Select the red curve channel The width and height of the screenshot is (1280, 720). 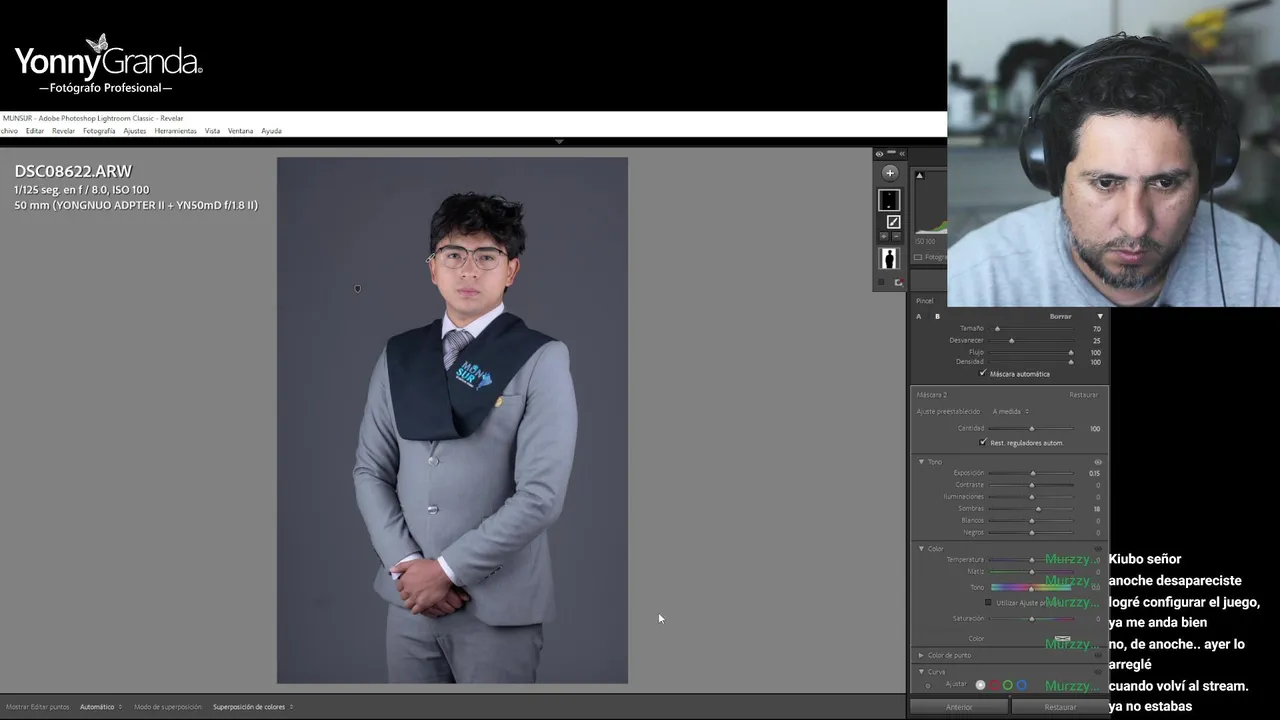994,685
